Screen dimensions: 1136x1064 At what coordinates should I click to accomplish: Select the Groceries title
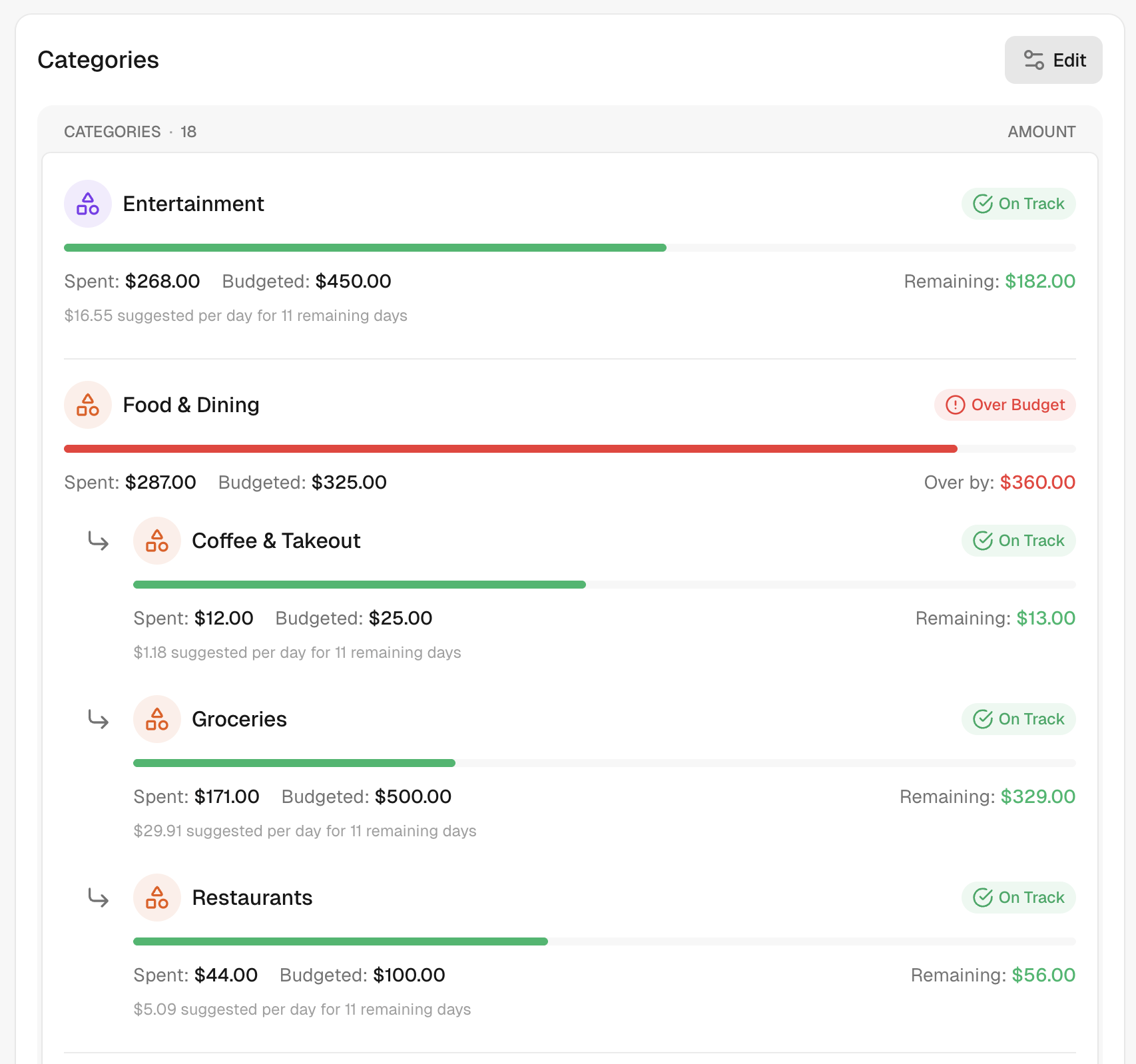pyautogui.click(x=239, y=719)
